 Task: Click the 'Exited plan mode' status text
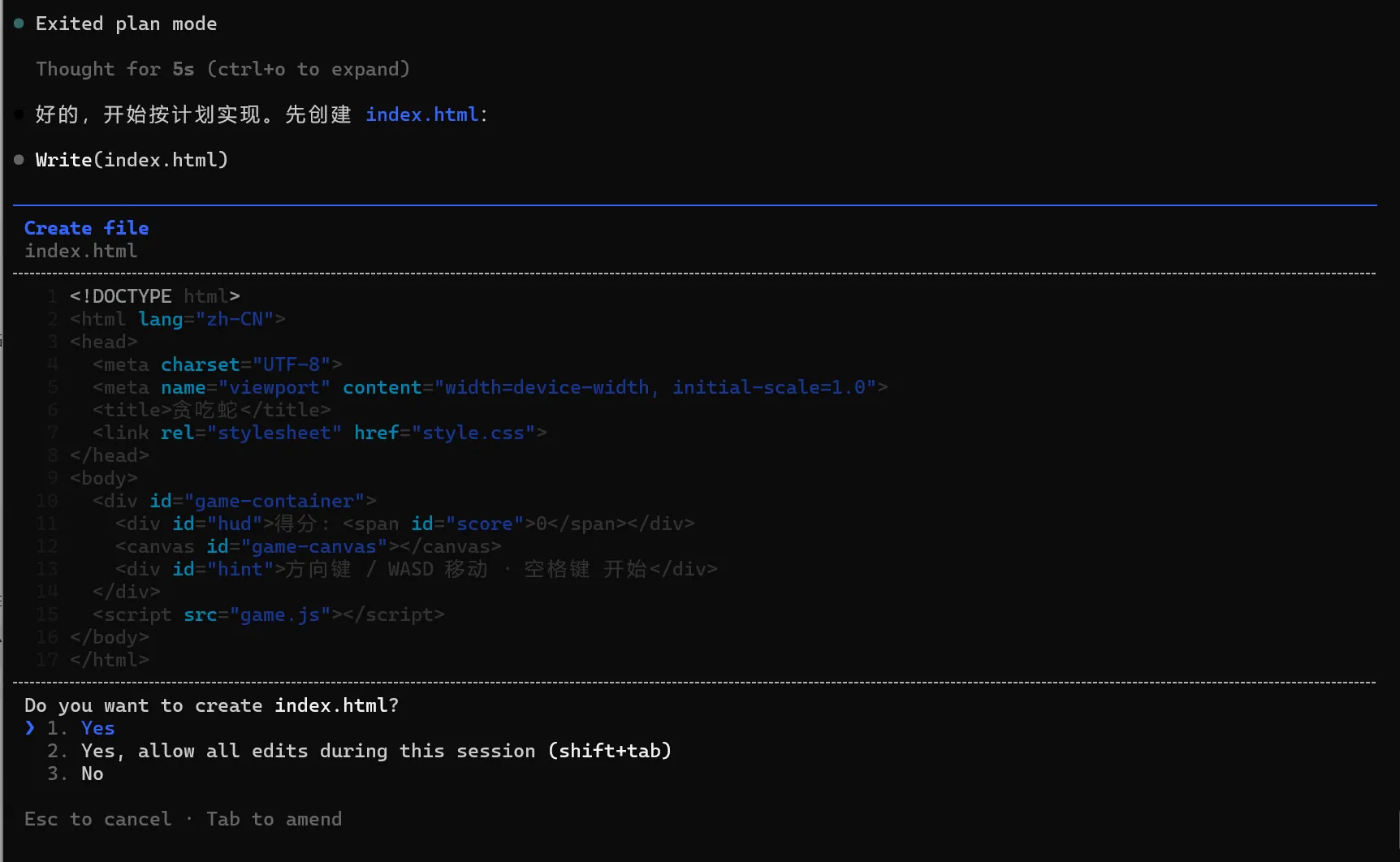click(126, 24)
